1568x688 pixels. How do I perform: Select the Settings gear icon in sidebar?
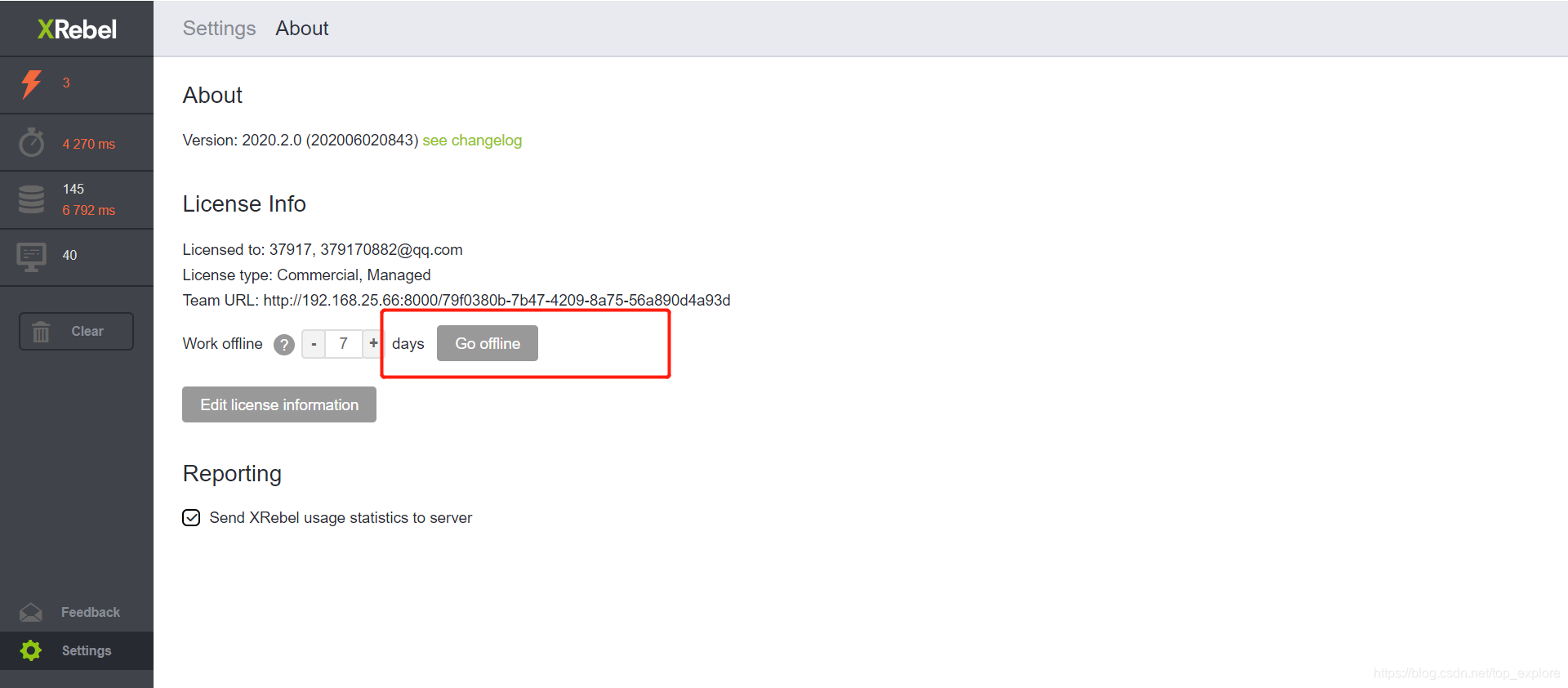[x=31, y=650]
